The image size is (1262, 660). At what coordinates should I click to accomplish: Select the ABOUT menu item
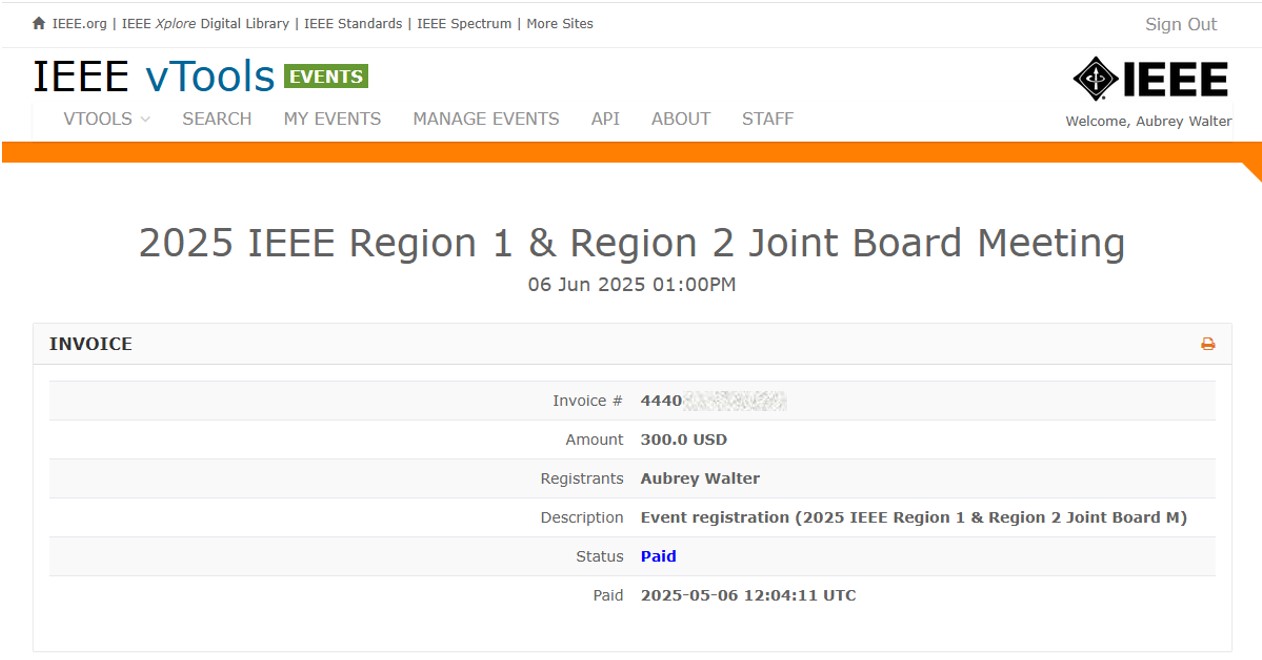pos(681,119)
